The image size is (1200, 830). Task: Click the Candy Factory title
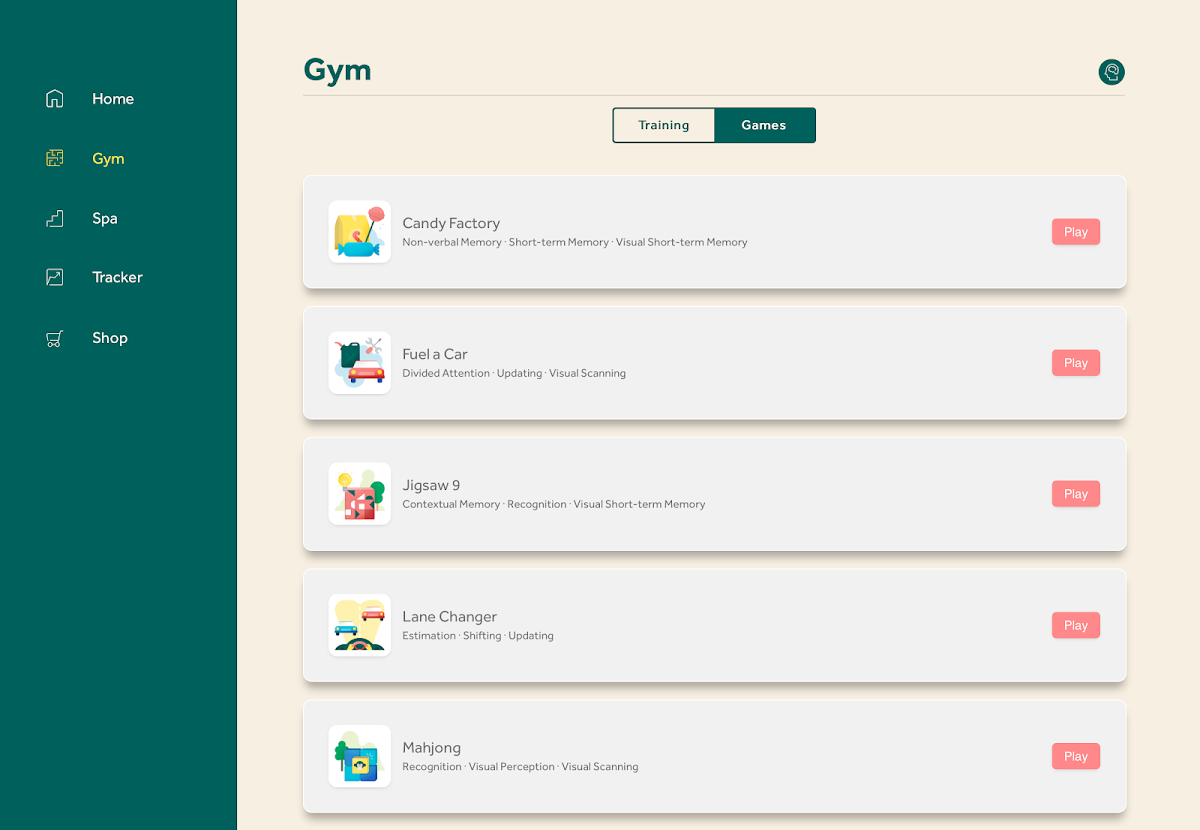tap(451, 223)
